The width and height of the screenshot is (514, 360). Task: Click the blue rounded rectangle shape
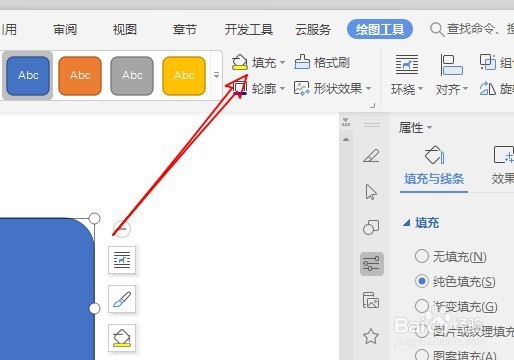pos(47,289)
